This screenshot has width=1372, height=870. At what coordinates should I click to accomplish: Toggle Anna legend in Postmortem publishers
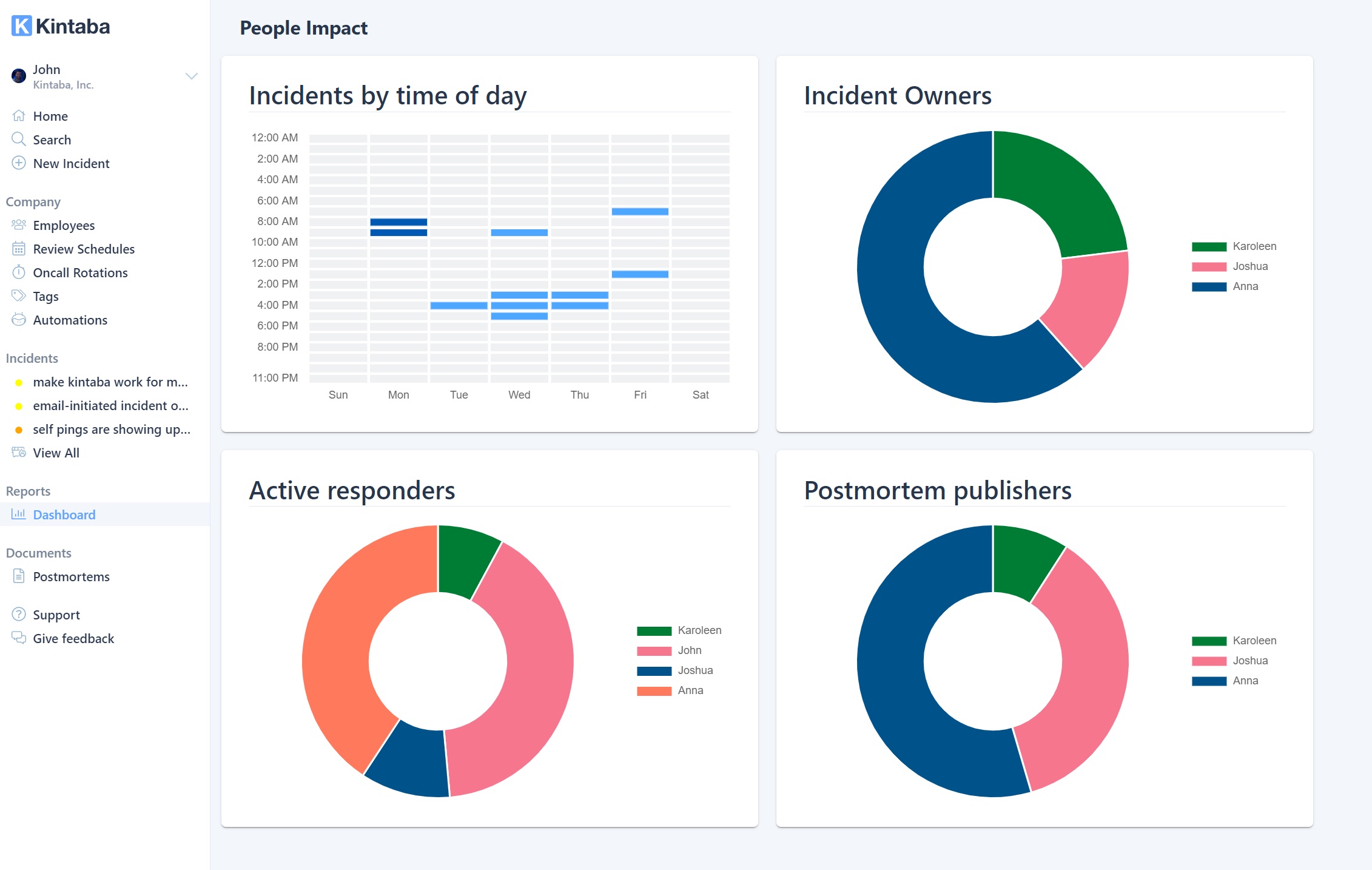tap(1245, 681)
